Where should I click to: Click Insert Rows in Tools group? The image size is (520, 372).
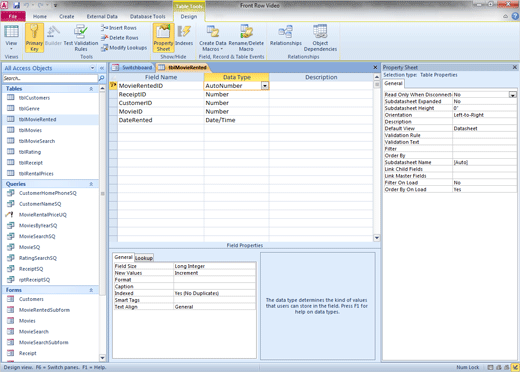point(119,28)
